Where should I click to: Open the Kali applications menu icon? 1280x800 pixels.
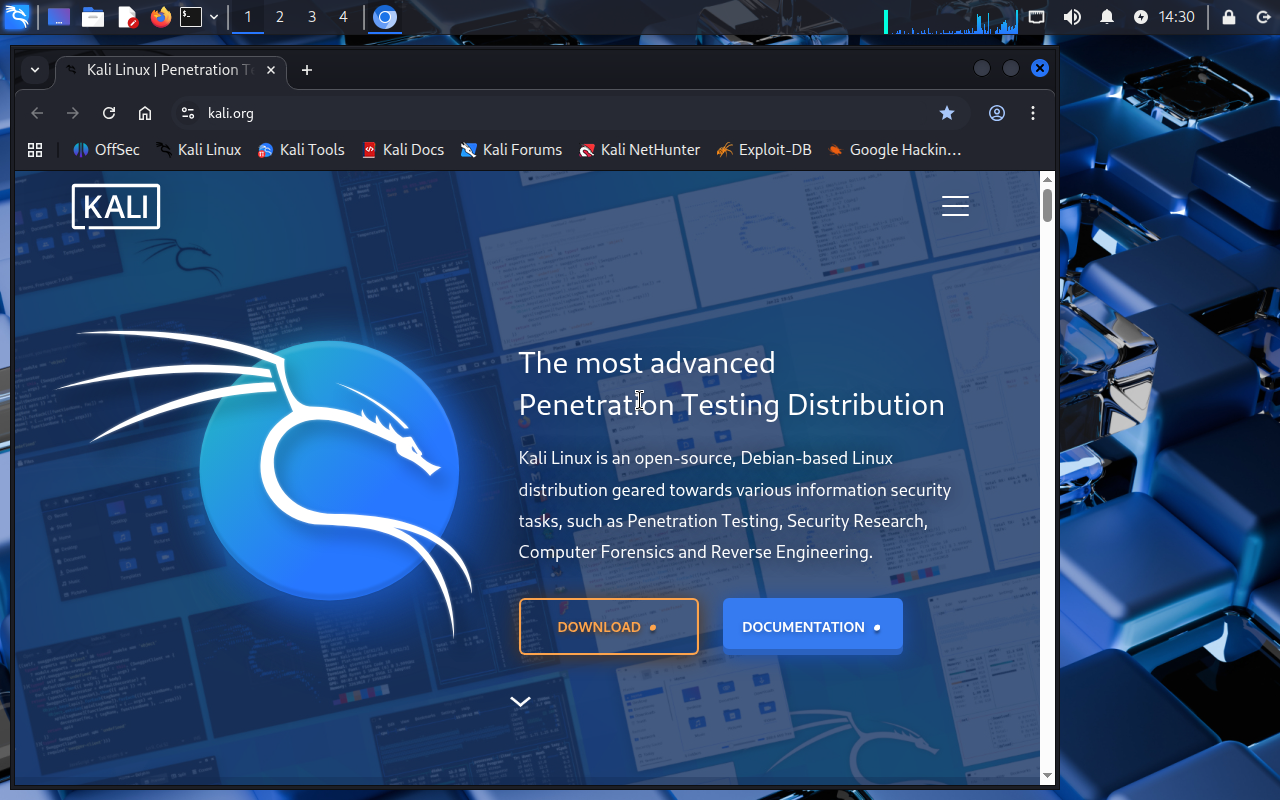(x=17, y=17)
